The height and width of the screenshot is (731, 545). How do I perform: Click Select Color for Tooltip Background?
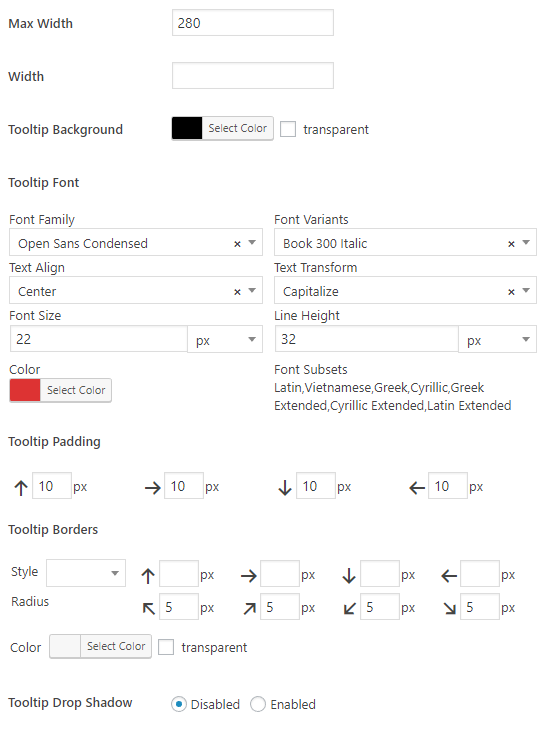pos(237,128)
